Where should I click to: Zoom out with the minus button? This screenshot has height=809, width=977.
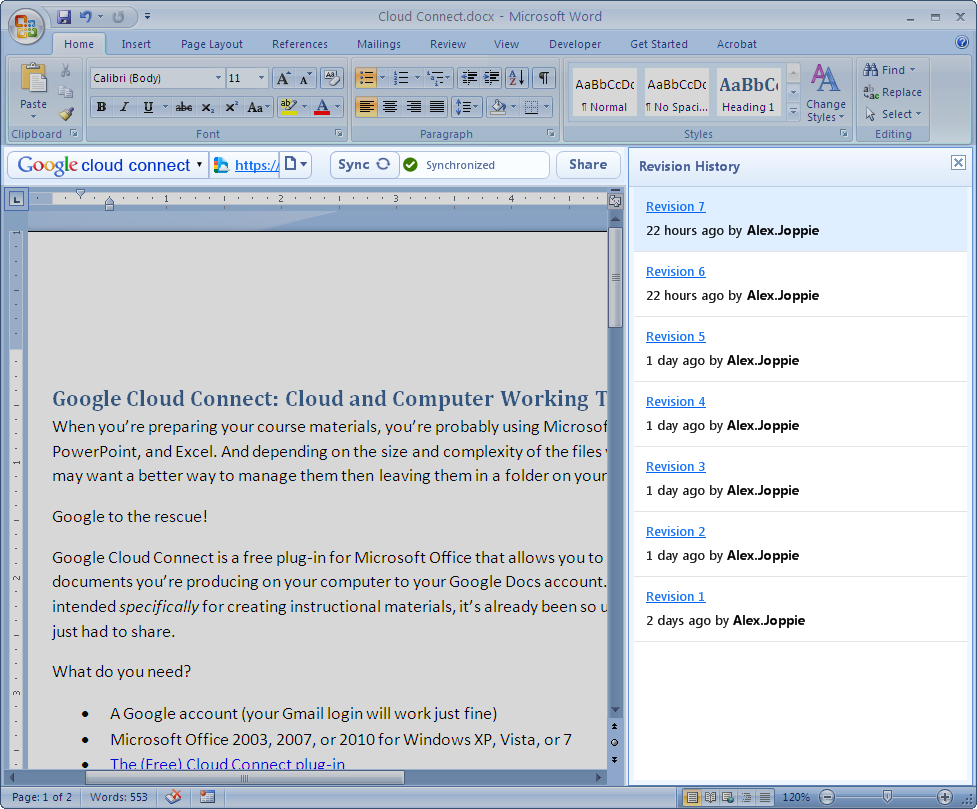(827, 797)
